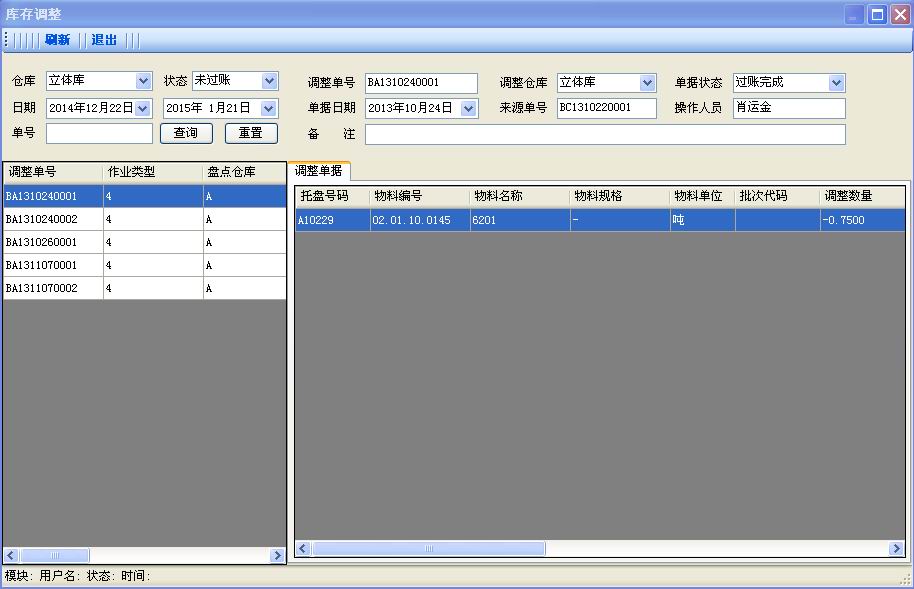Click the 物料单位 column header

click(x=702, y=196)
